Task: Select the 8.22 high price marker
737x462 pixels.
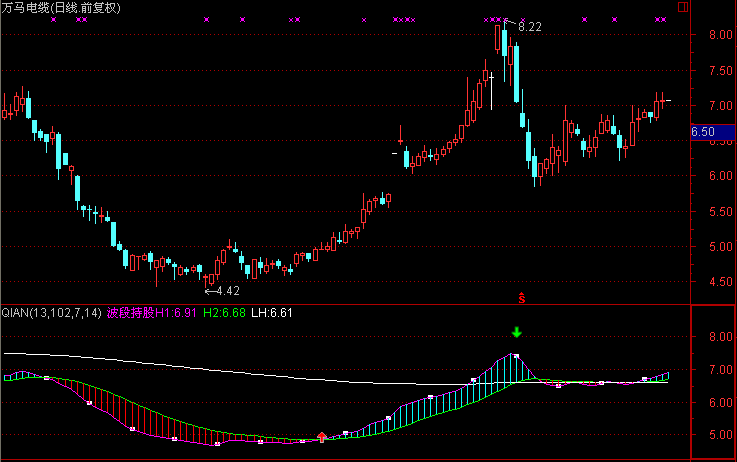Action: coord(529,26)
